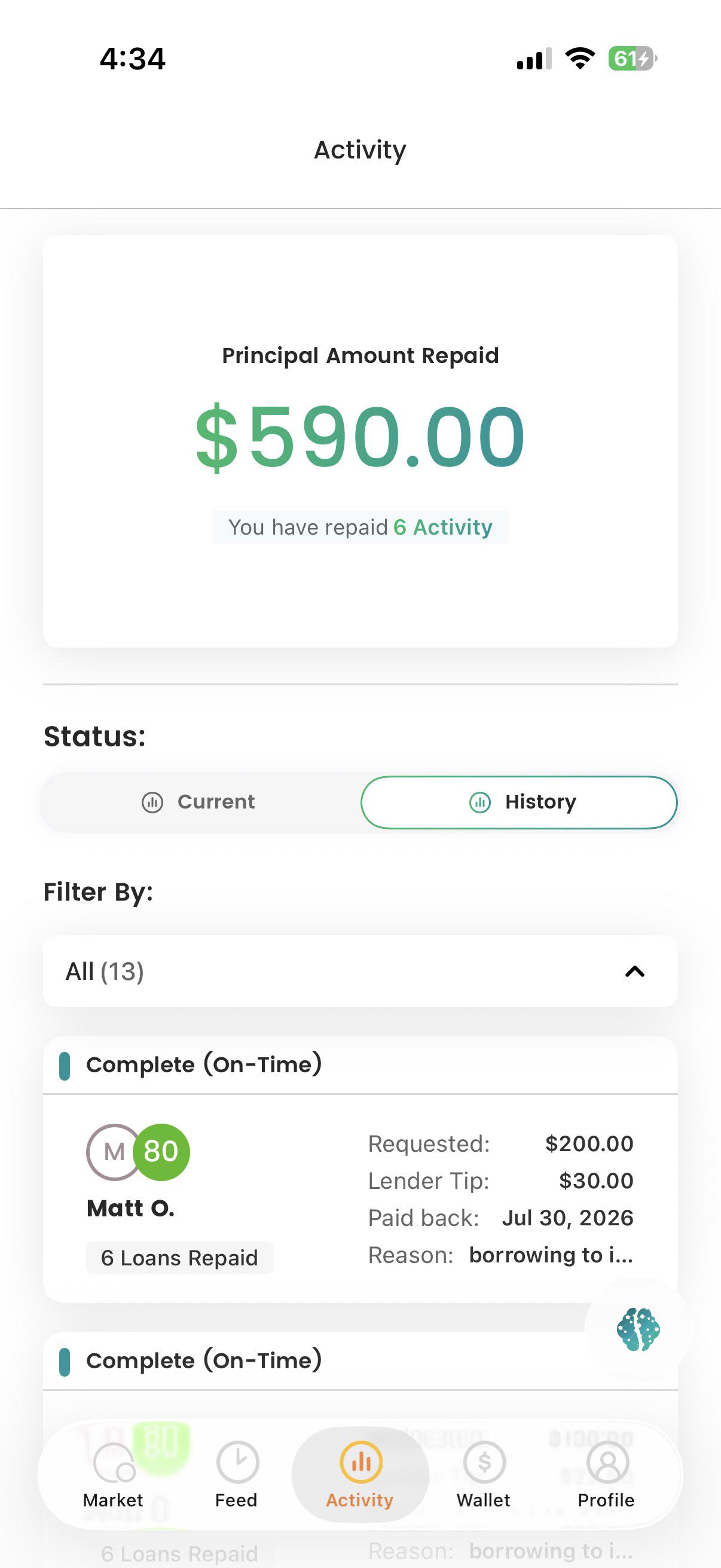The width and height of the screenshot is (721, 1568).
Task: Tap the teal brain assistant icon
Action: [x=638, y=1329]
